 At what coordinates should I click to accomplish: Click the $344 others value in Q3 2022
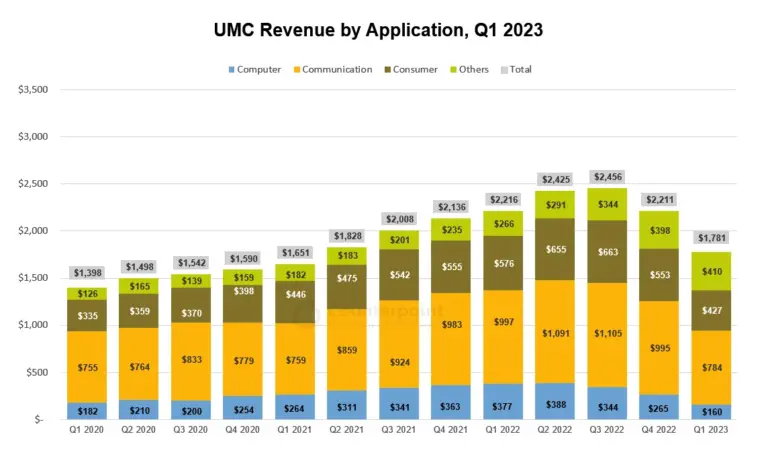[x=608, y=204]
